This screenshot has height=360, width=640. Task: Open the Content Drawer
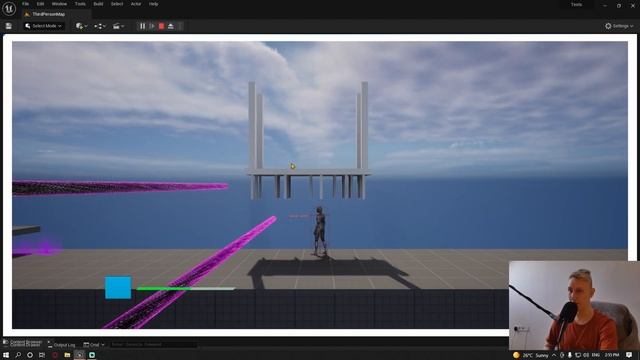(22, 344)
